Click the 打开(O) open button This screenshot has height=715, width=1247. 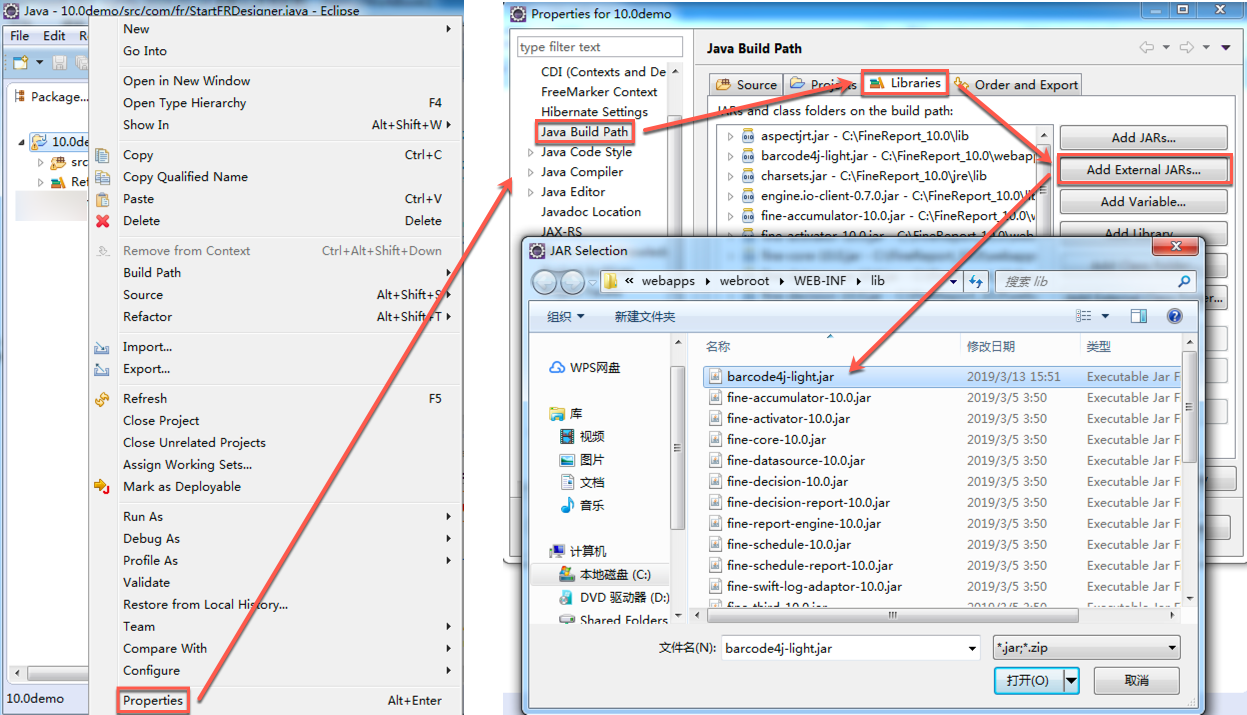1028,680
